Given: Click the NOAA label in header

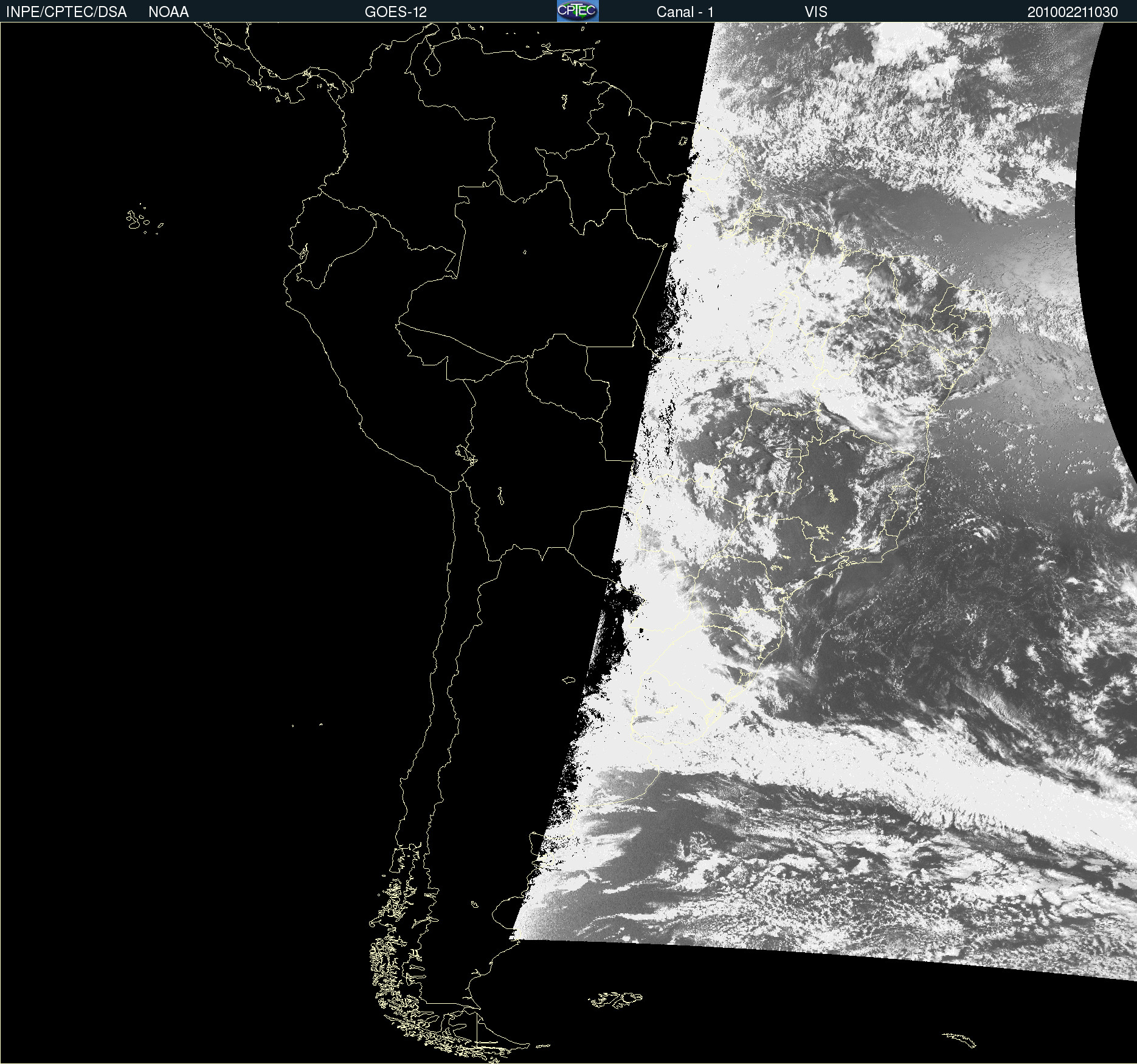Looking at the screenshot, I should (x=168, y=12).
